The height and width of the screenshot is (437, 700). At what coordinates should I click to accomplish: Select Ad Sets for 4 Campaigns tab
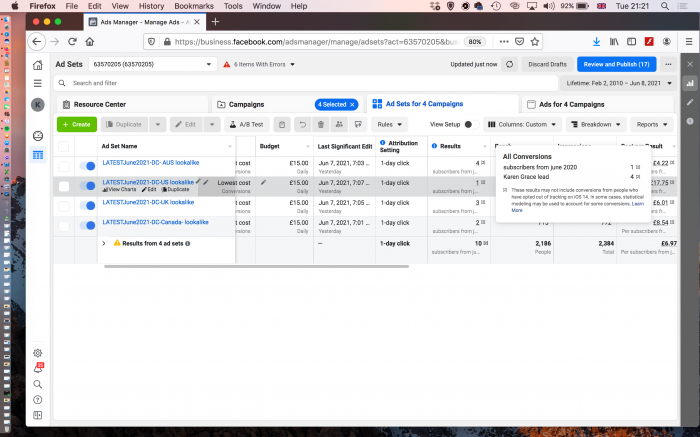pos(442,104)
